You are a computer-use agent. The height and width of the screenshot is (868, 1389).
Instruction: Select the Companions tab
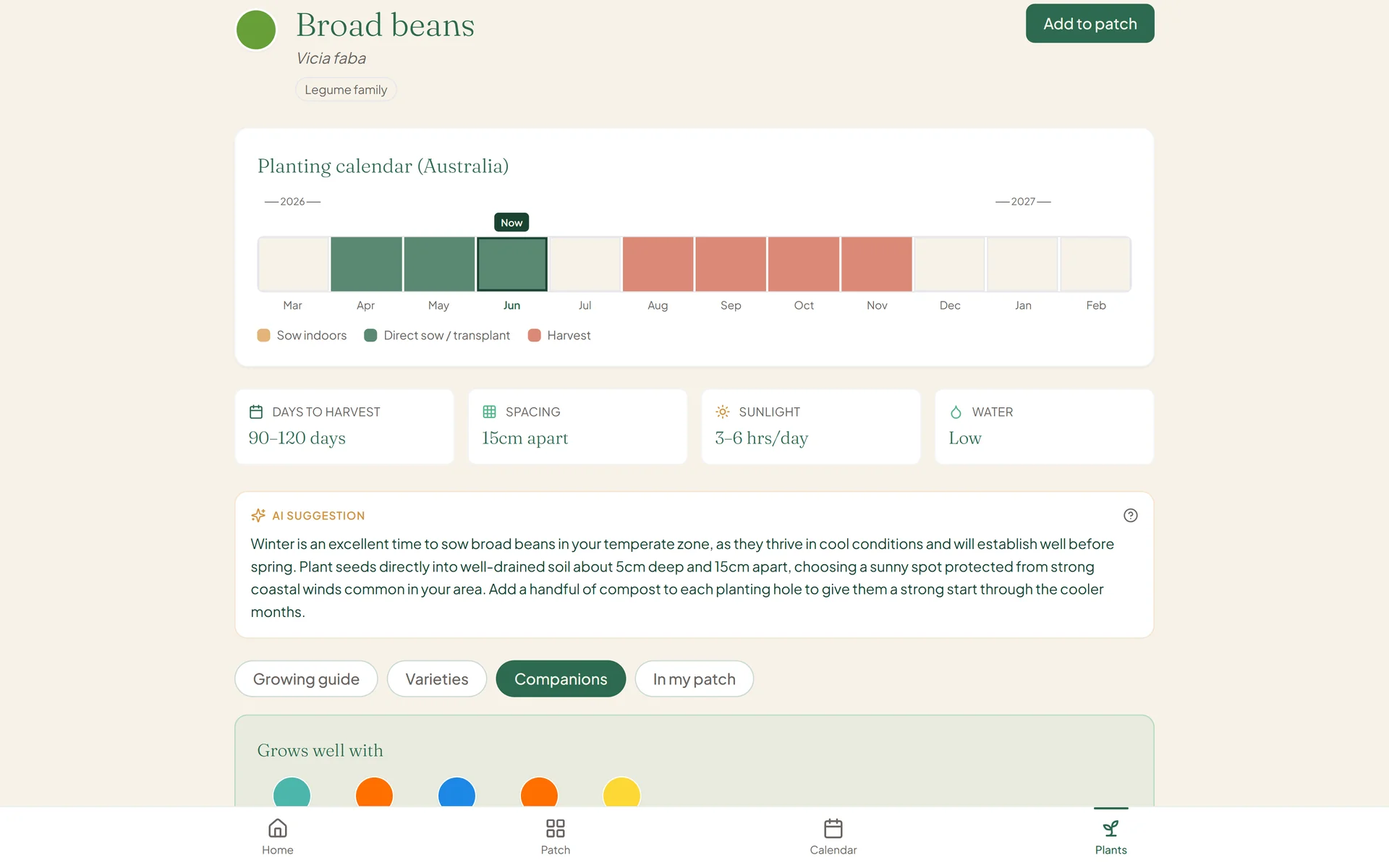click(561, 678)
